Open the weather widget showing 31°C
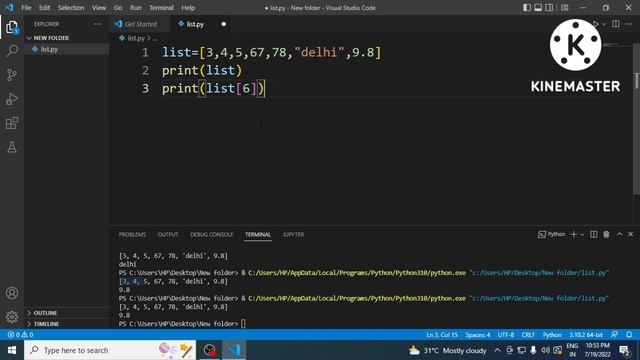Viewport: 640px width, 360px height. (448, 350)
